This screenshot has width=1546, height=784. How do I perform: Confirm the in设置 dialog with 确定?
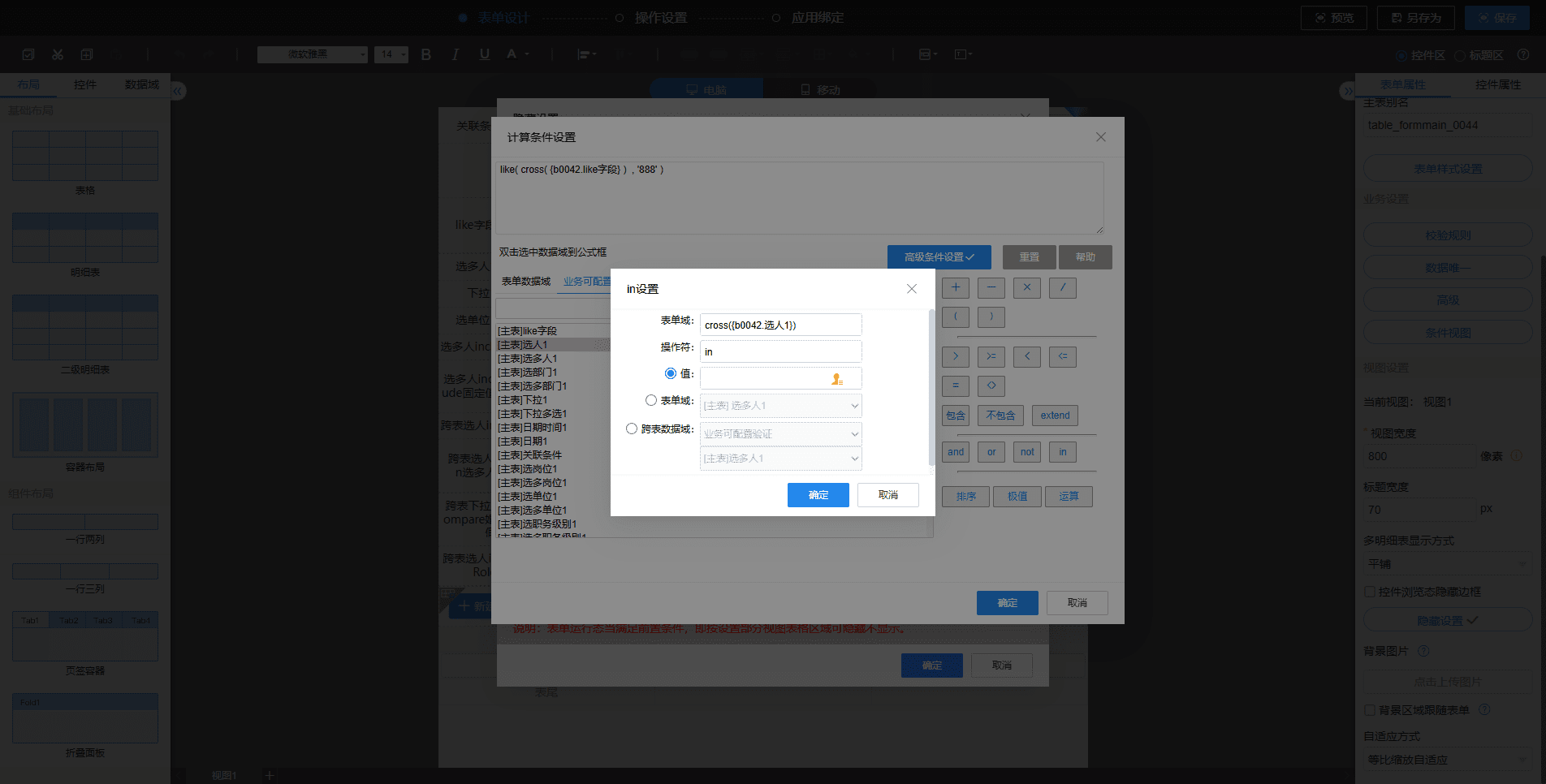point(818,495)
